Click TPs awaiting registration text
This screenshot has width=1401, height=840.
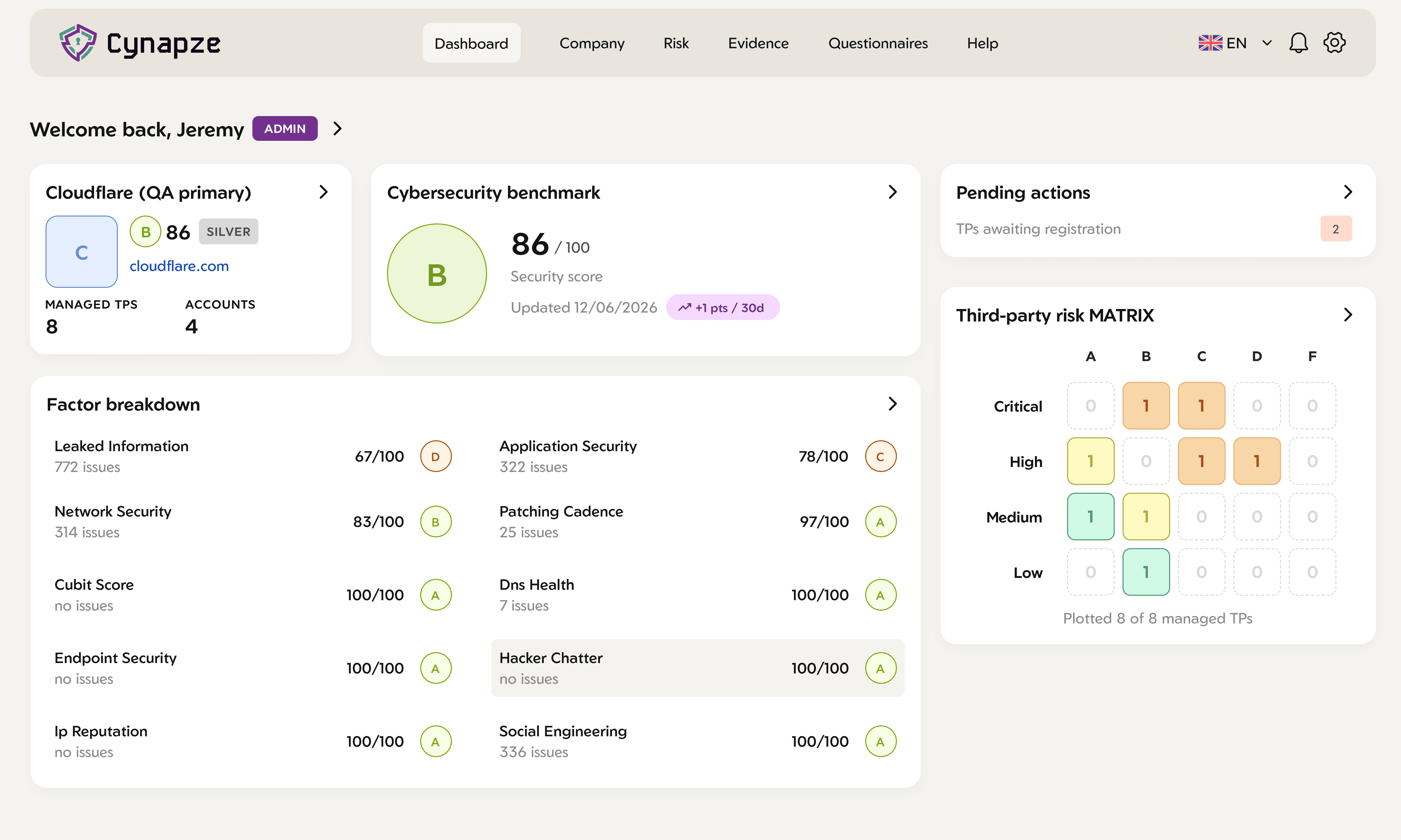pos(1038,229)
